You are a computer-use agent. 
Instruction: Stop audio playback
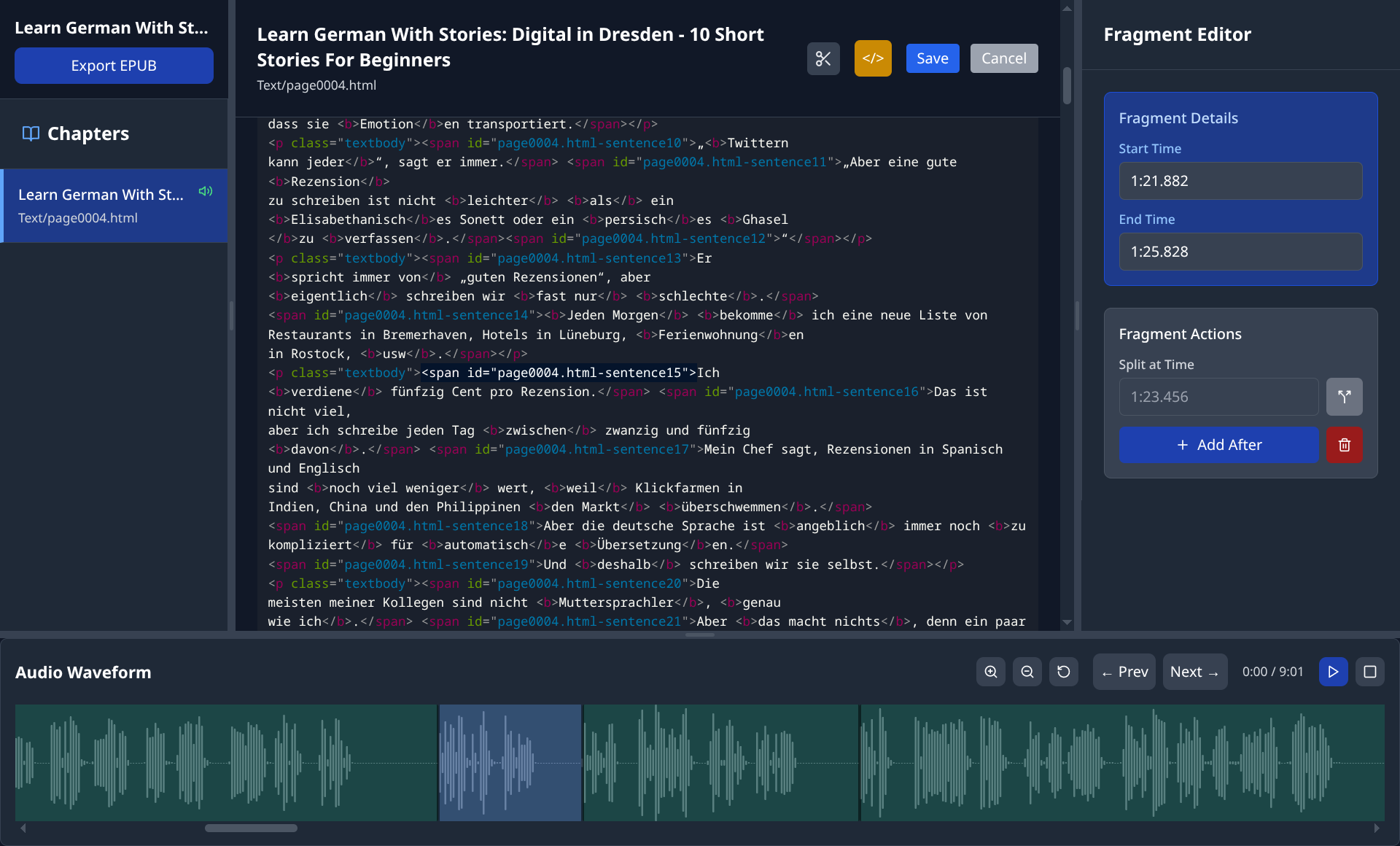coord(1370,672)
